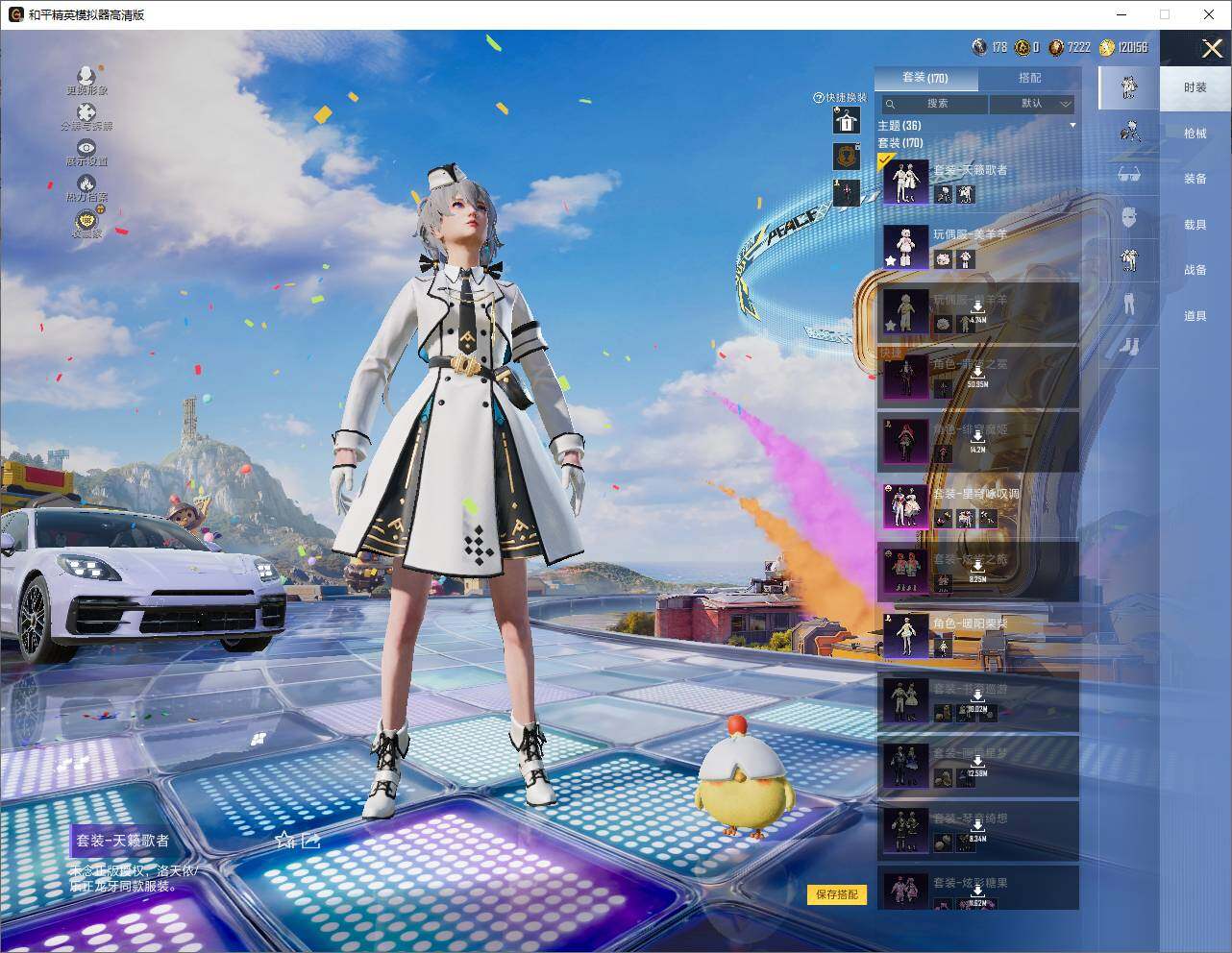Select the 套装-天籁歌者 outfit thumbnail
The width and height of the screenshot is (1232, 953).
coord(905,182)
